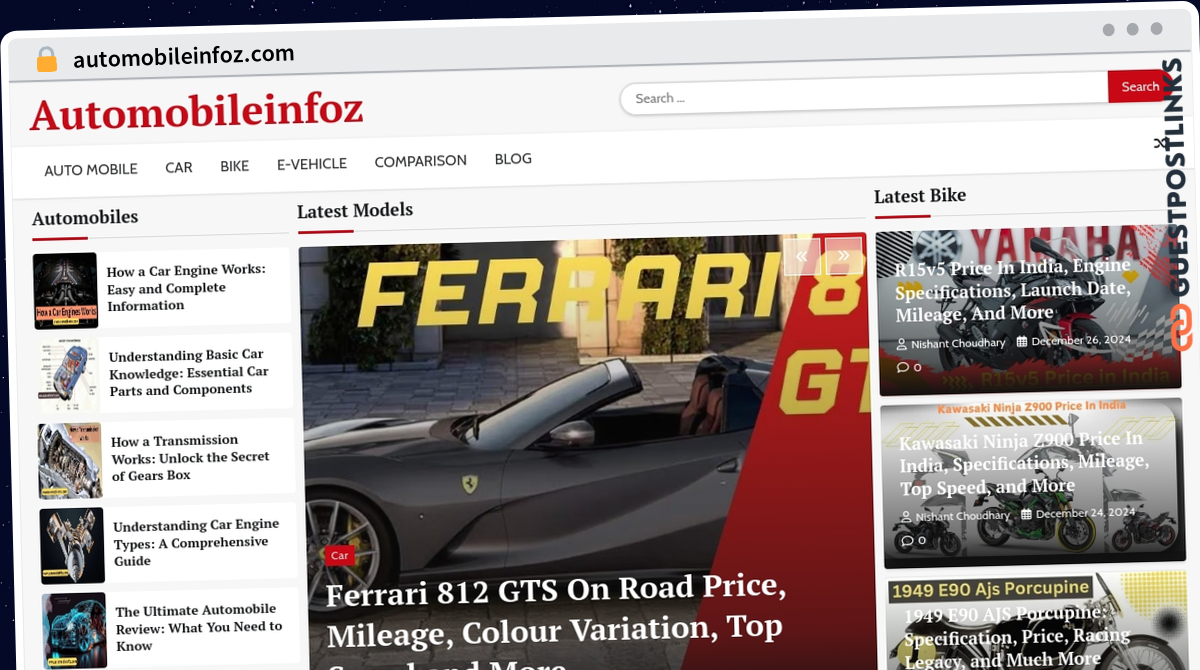Open 'Understanding Car Engine Types' guide
This screenshot has width=1200, height=670.
point(196,542)
